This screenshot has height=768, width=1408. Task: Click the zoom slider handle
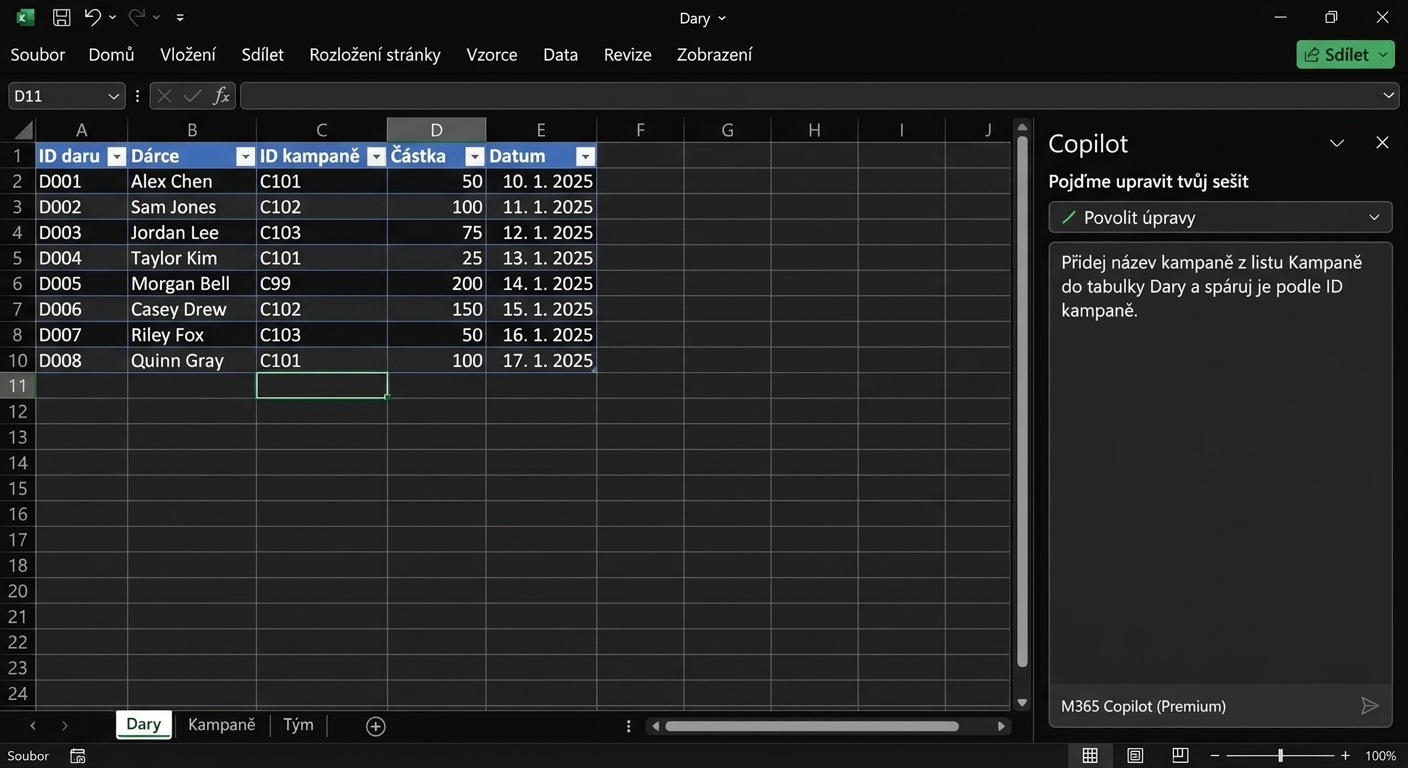coord(1280,756)
